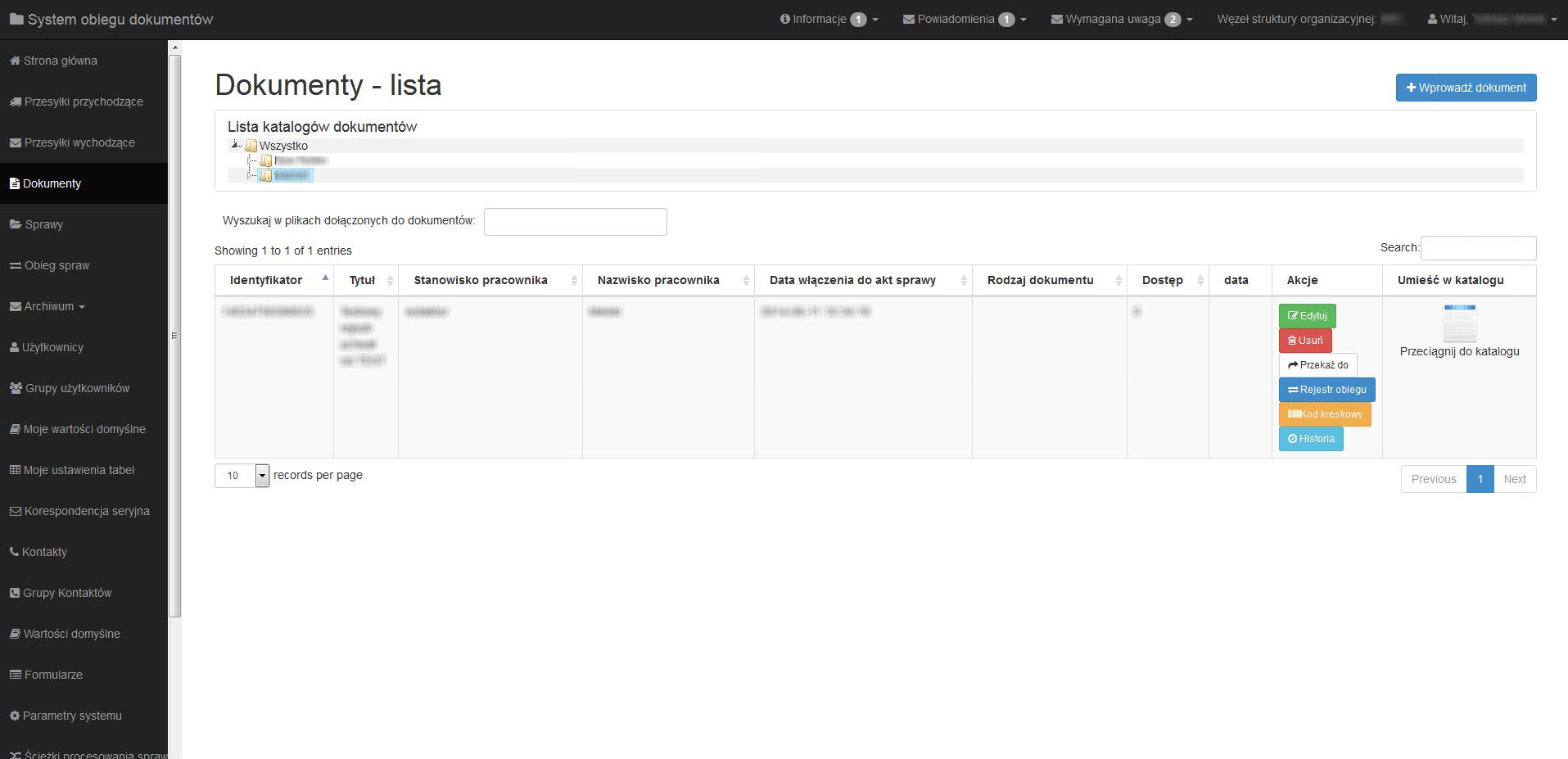Click the sidebar vertical scrollbar

(x=174, y=328)
